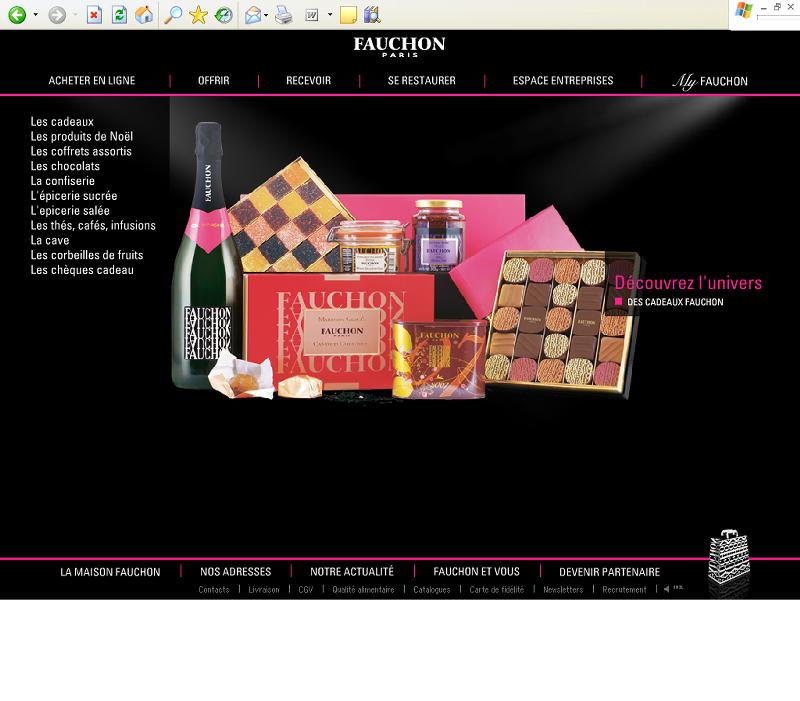Click Qualité alimentaire footer link
This screenshot has width=800, height=701.
click(x=363, y=590)
